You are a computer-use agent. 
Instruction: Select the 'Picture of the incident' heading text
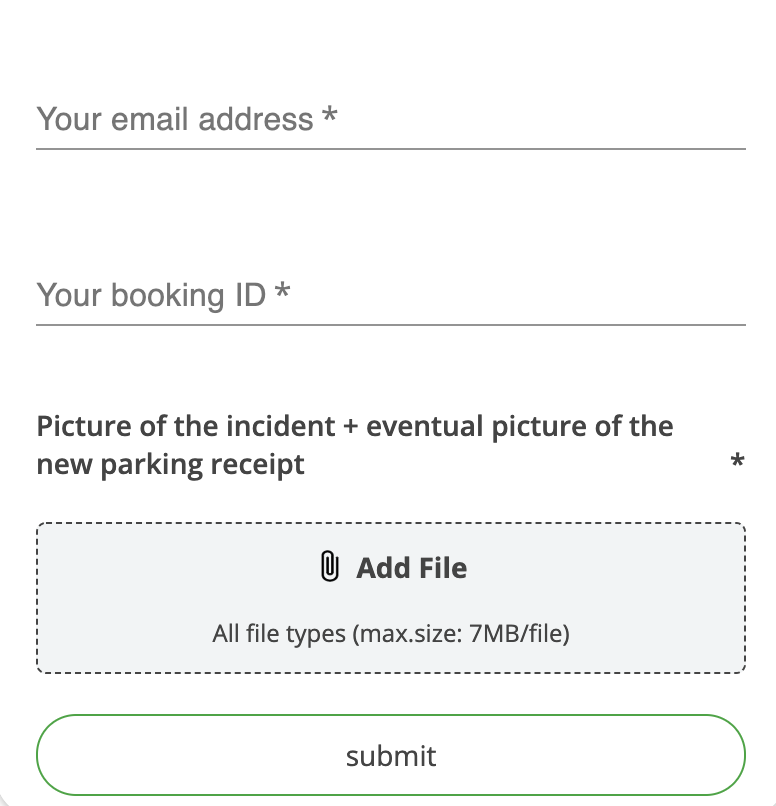coord(186,426)
